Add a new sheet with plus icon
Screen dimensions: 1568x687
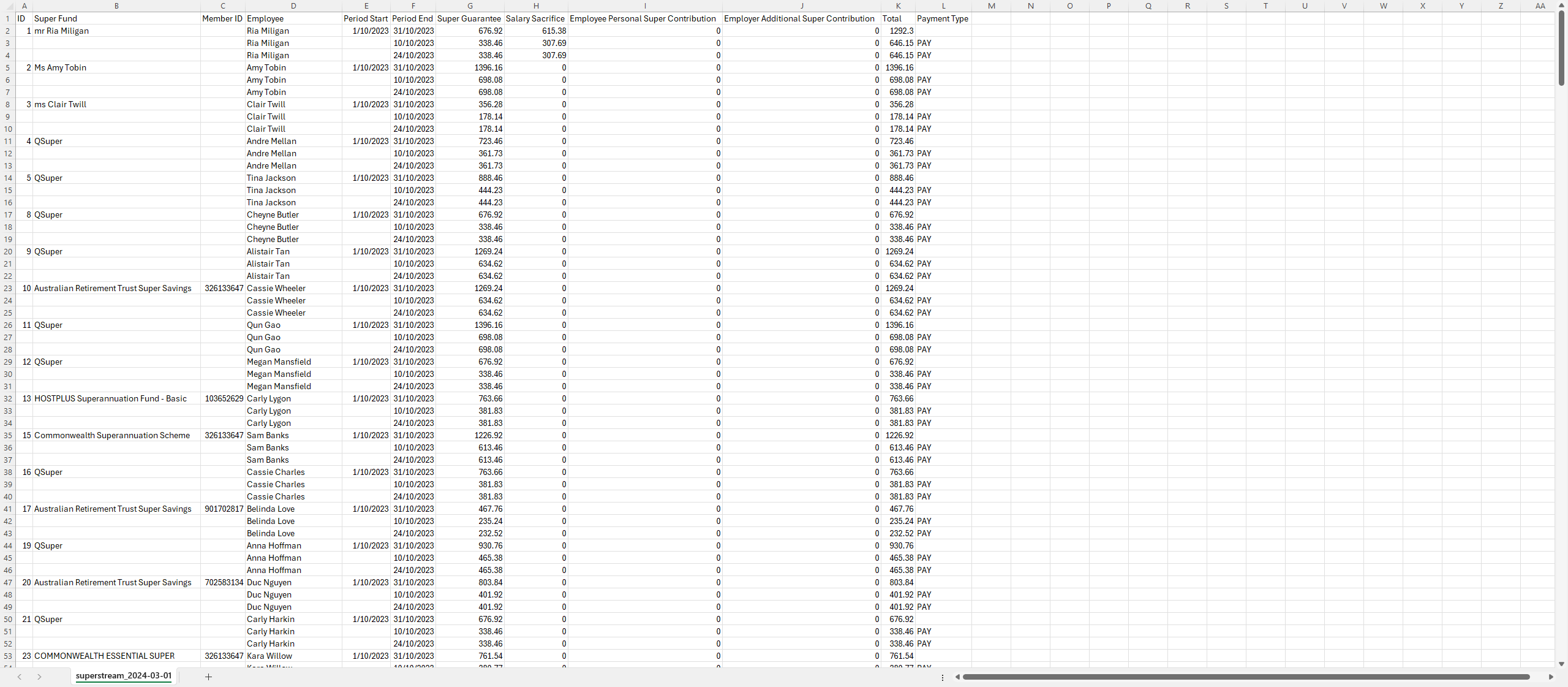208,677
